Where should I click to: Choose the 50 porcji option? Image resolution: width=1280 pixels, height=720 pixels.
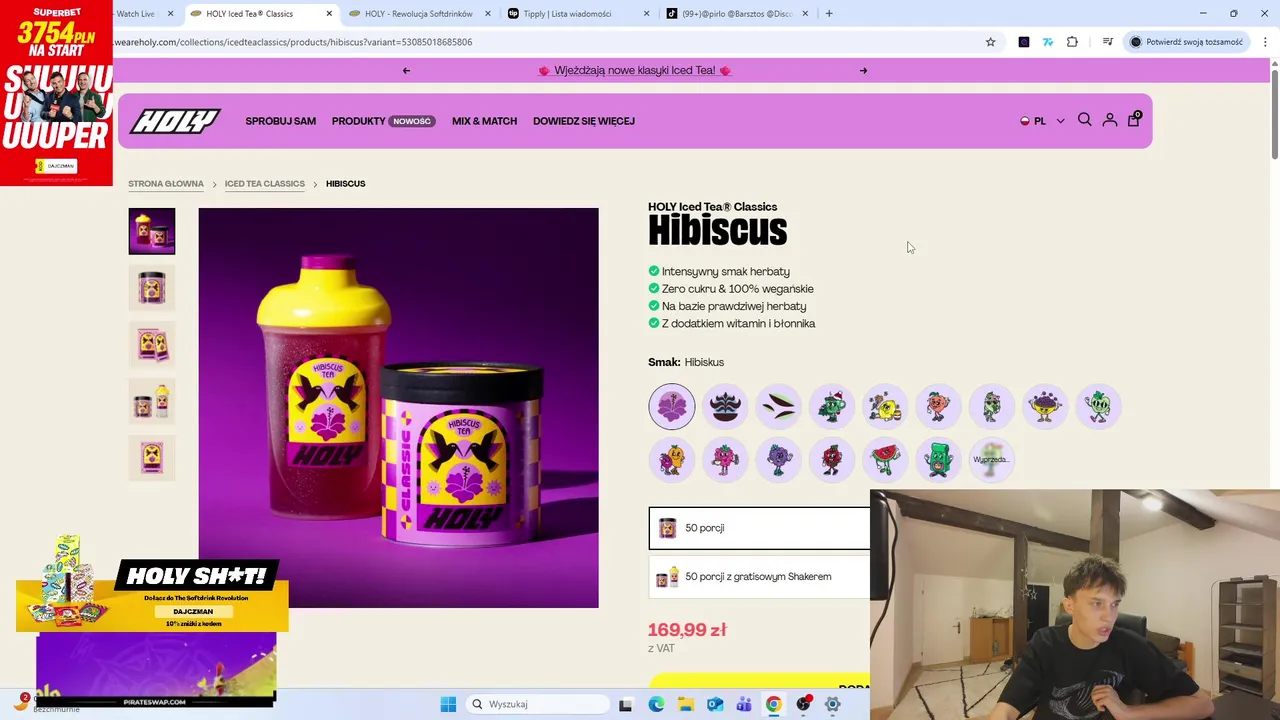[759, 528]
